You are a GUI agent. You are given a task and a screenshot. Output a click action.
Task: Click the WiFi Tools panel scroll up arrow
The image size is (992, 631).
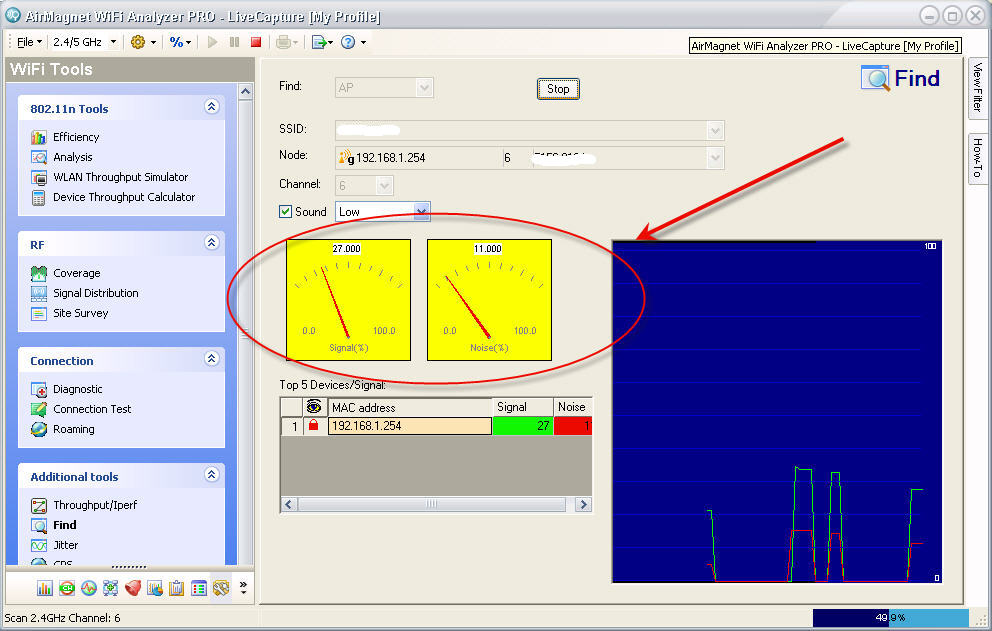tap(245, 91)
